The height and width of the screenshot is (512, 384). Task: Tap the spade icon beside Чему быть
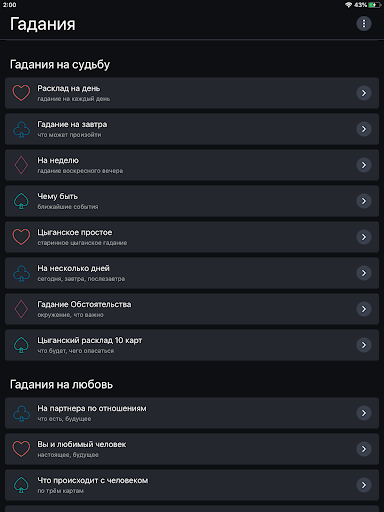click(x=21, y=201)
